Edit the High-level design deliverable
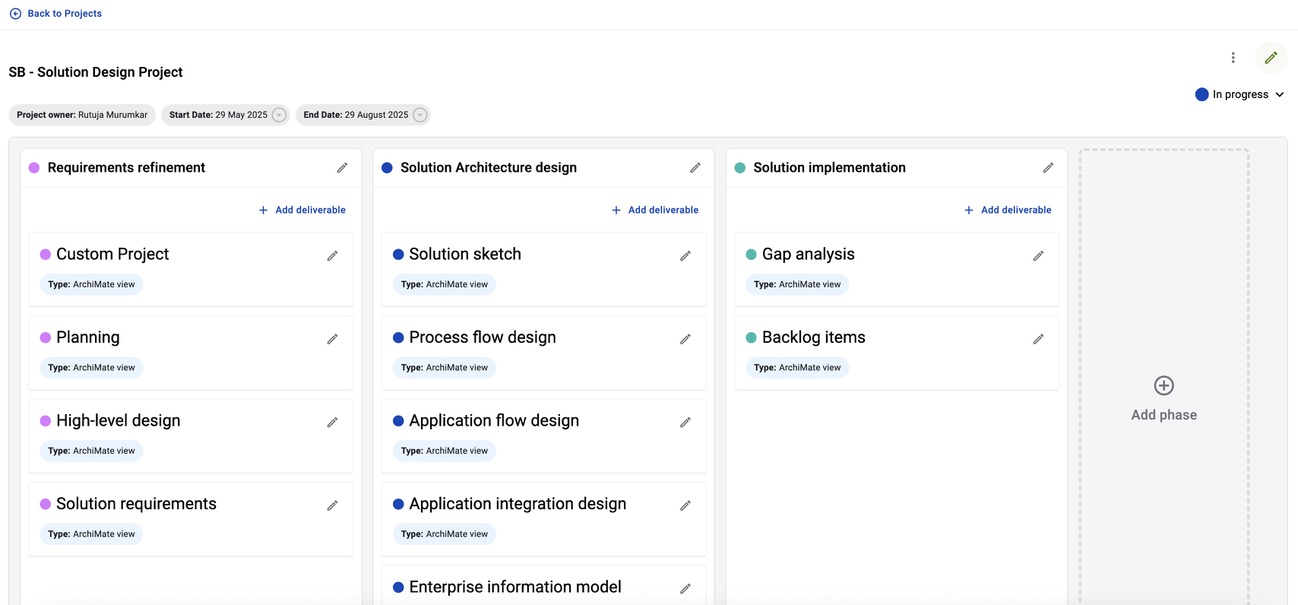 click(332, 422)
